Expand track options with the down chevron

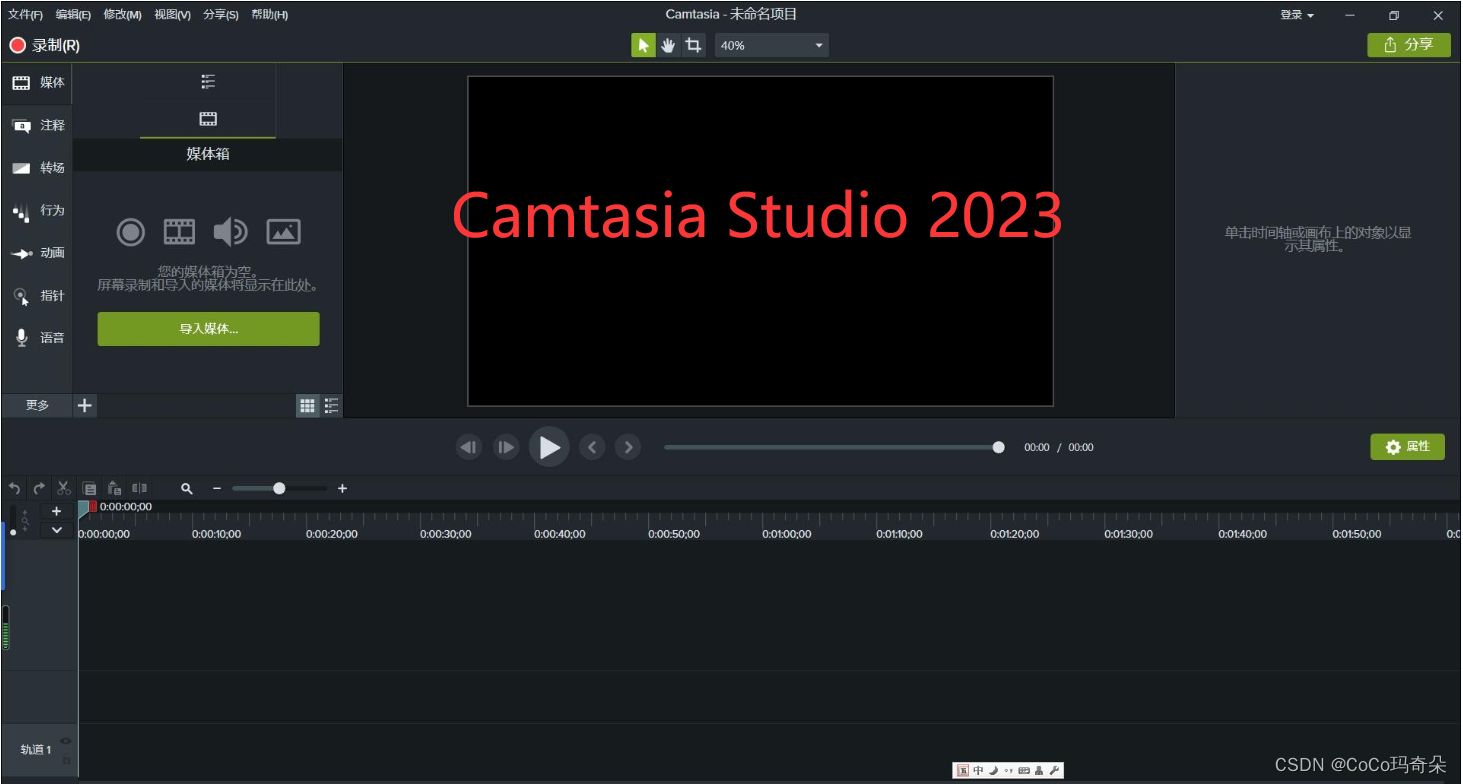coord(56,529)
